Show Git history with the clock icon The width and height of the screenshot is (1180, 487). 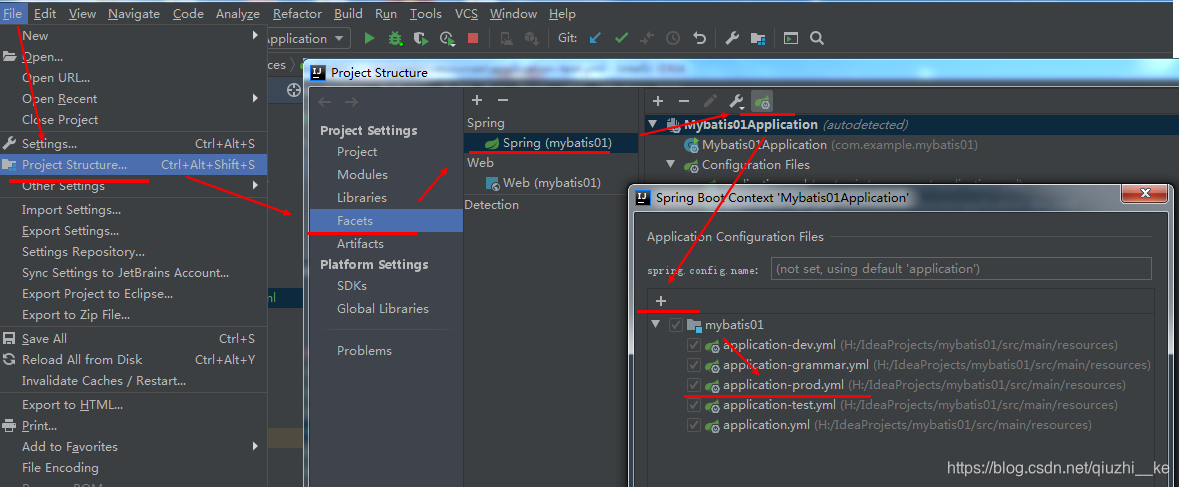[x=673, y=38]
